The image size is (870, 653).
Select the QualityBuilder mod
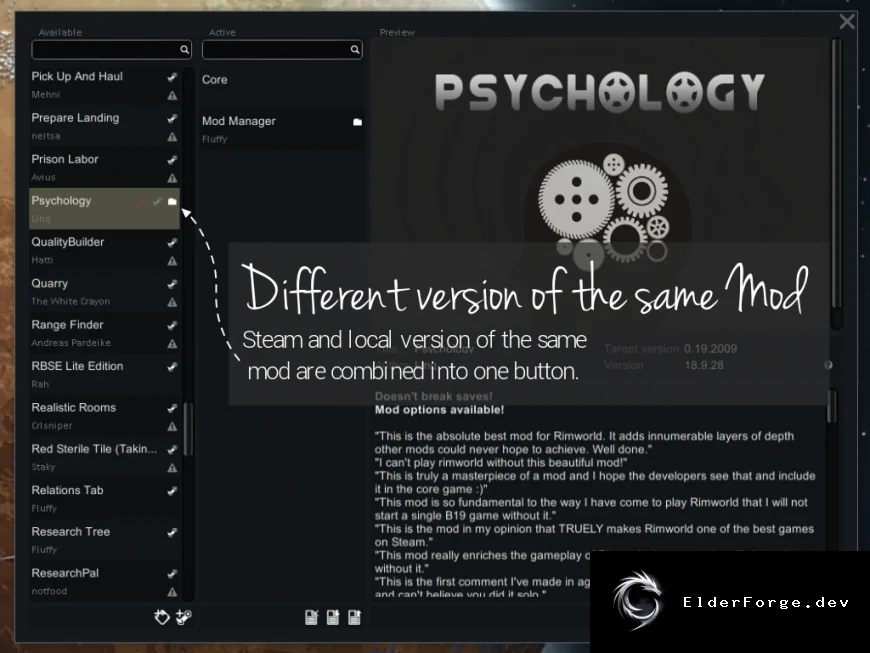[x=104, y=251]
